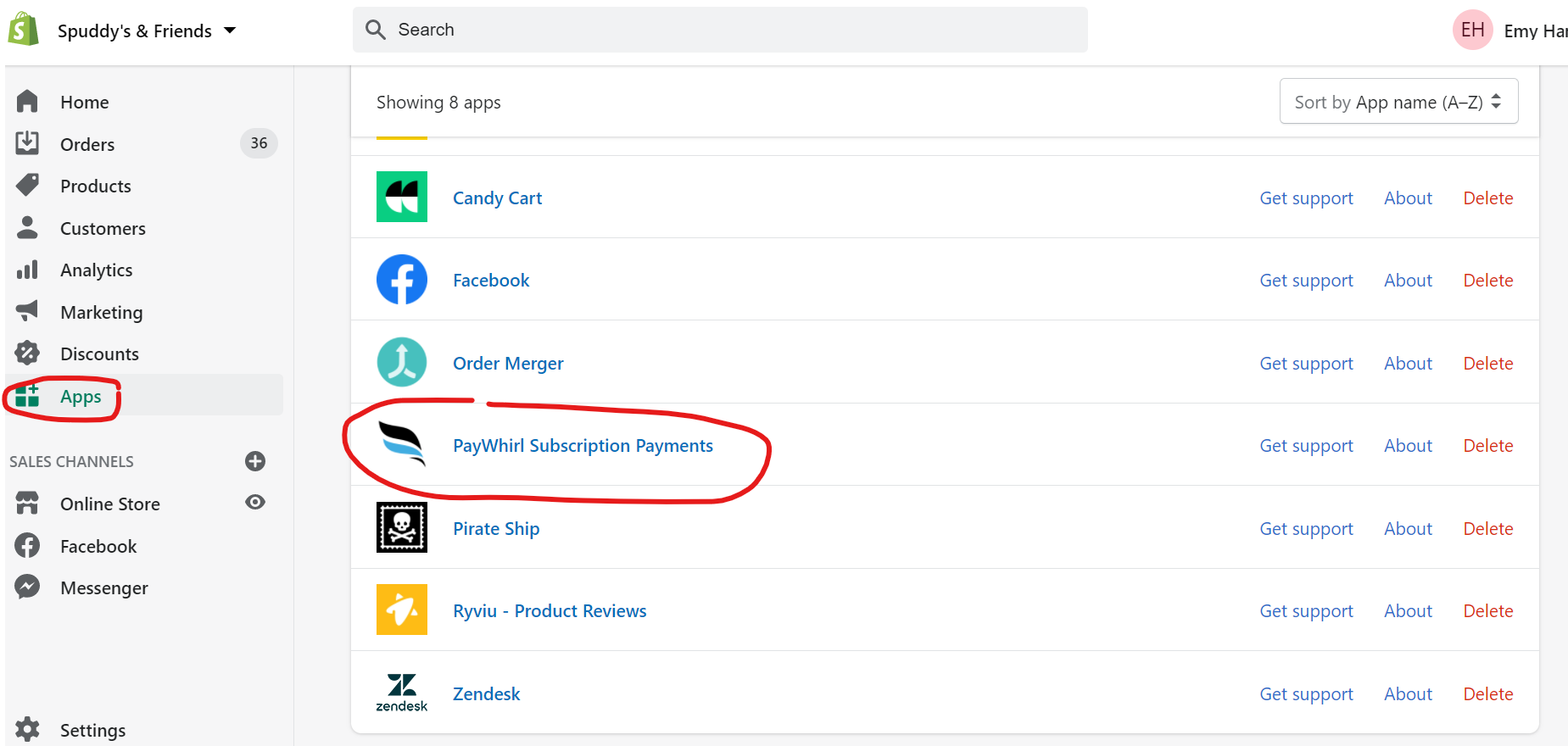Click the Search input field
The height and width of the screenshot is (746, 1568).
pyautogui.click(x=721, y=30)
